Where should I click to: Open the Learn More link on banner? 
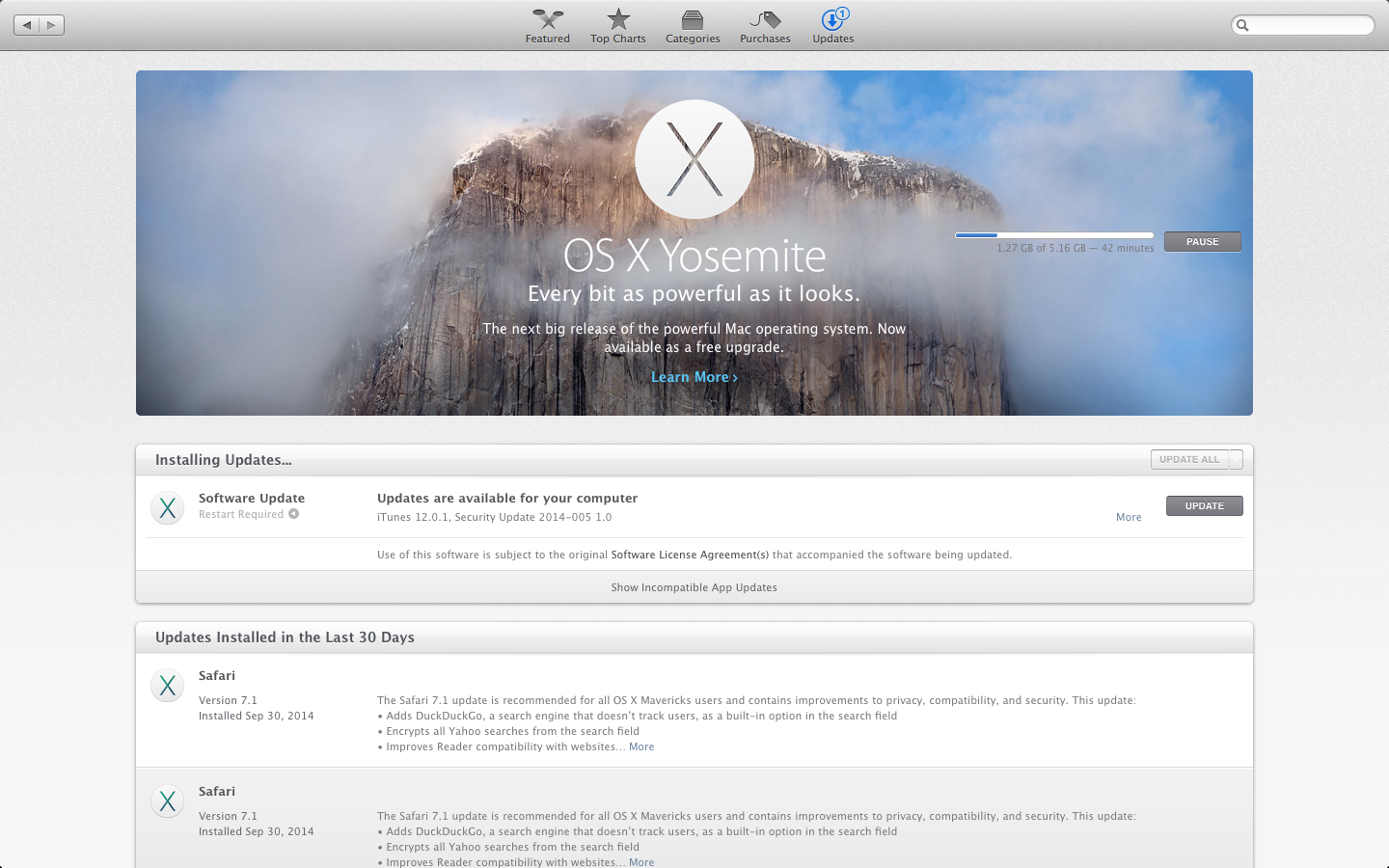point(694,377)
